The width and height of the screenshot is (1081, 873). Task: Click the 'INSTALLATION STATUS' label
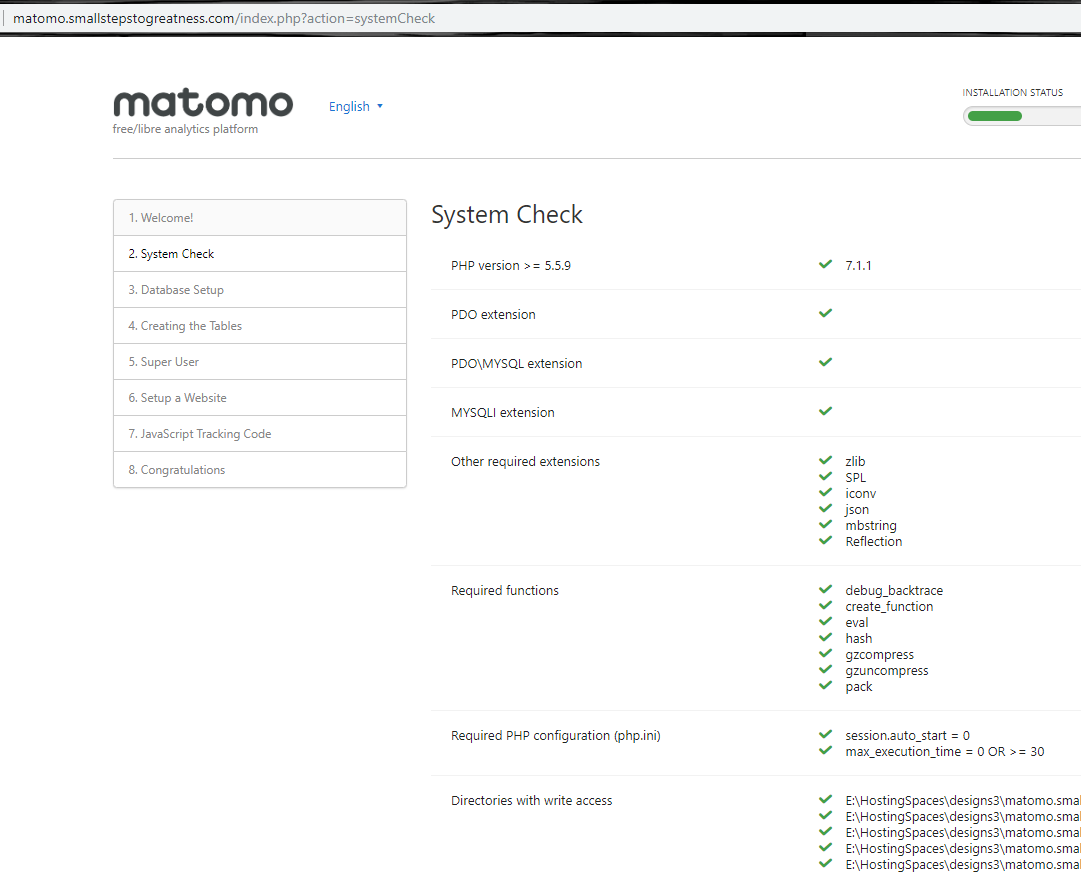[x=1013, y=92]
